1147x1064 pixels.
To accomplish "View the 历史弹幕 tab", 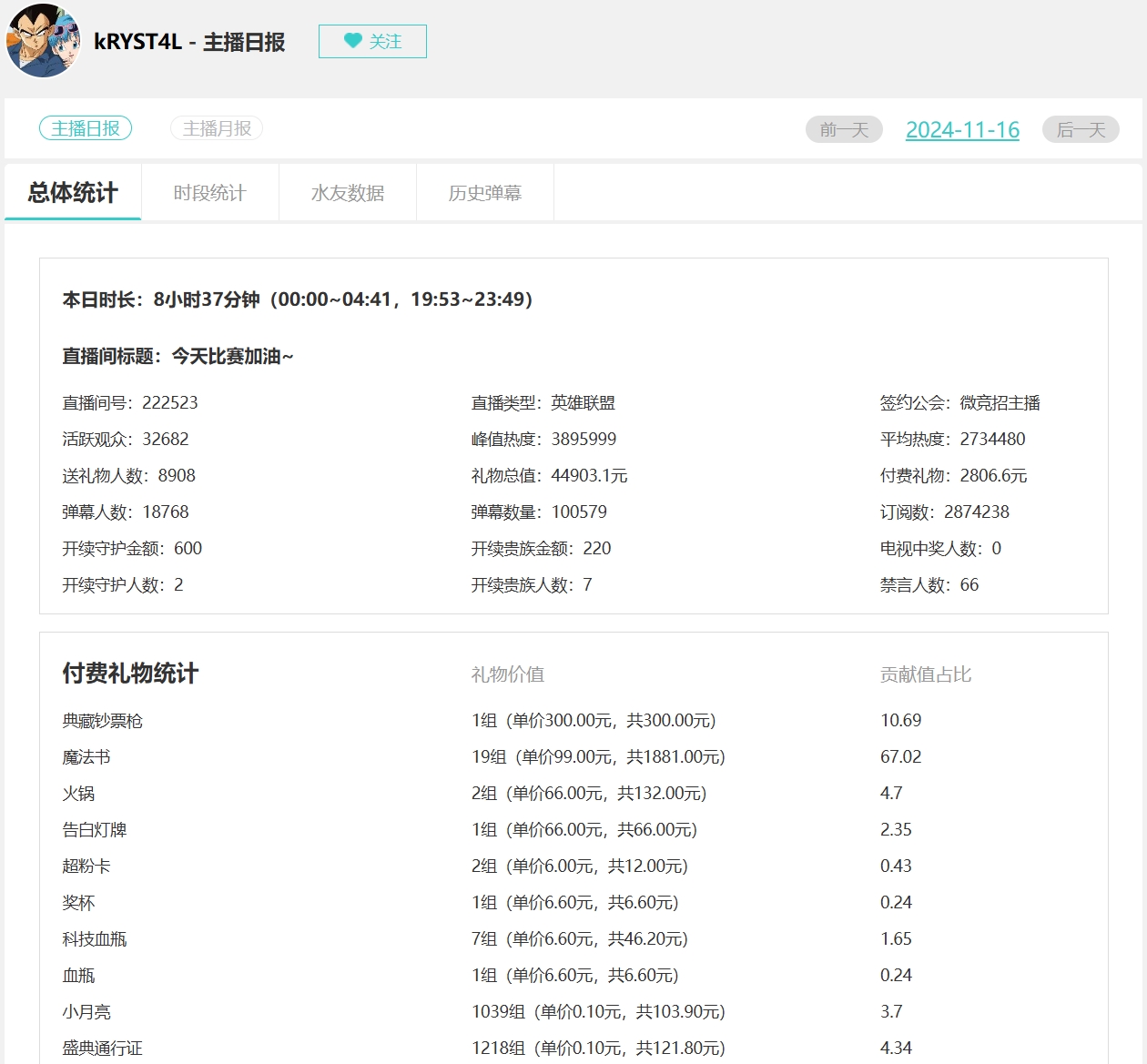I will pos(484,192).
